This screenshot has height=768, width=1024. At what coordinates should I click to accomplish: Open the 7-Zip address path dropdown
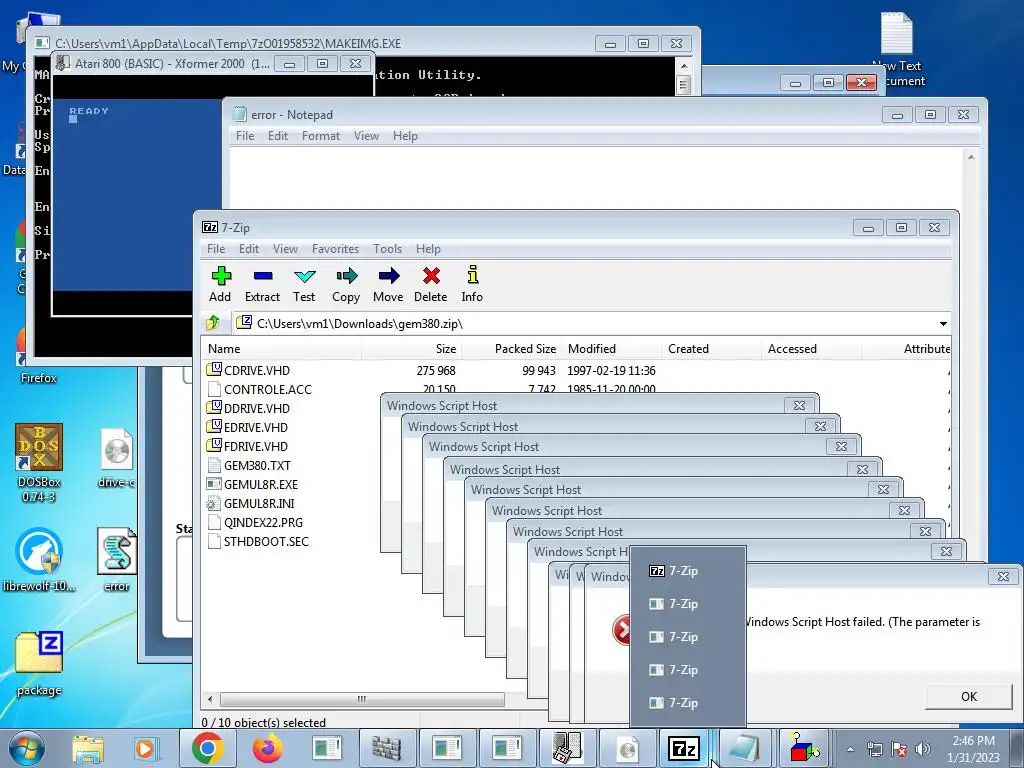click(x=943, y=324)
